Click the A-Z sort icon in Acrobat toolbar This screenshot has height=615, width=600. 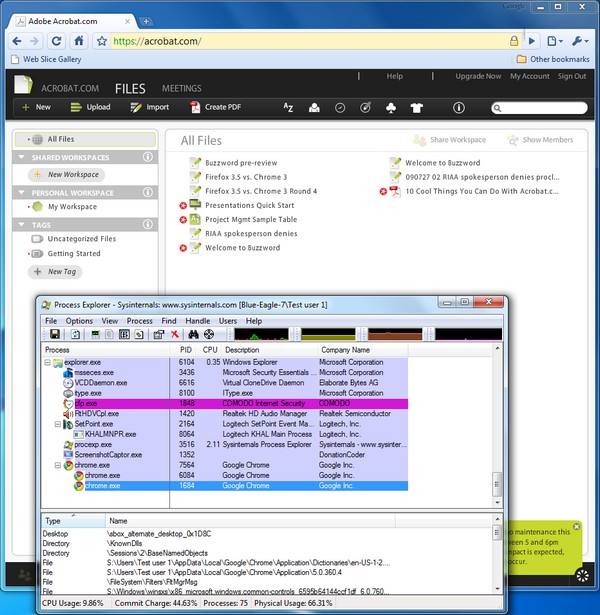click(x=288, y=107)
